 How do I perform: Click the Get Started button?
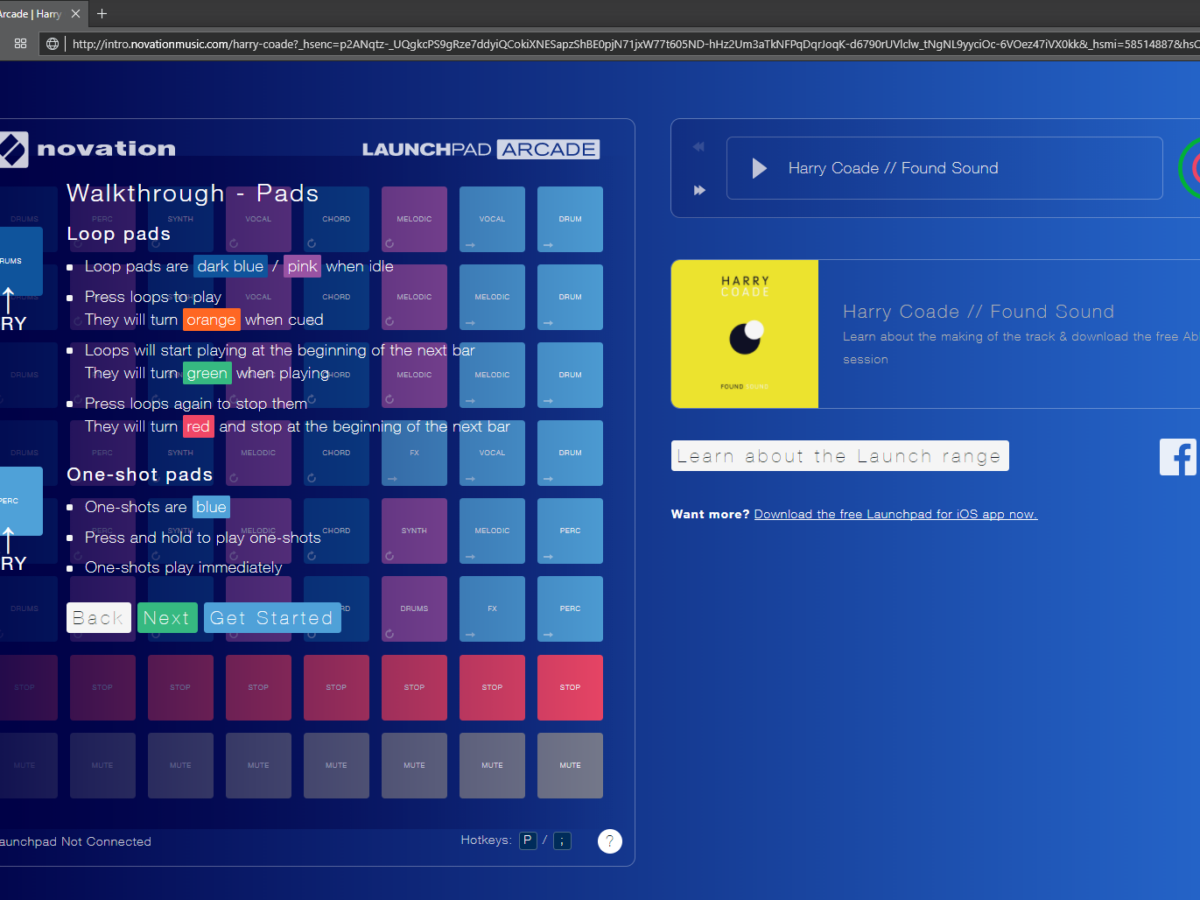point(272,618)
